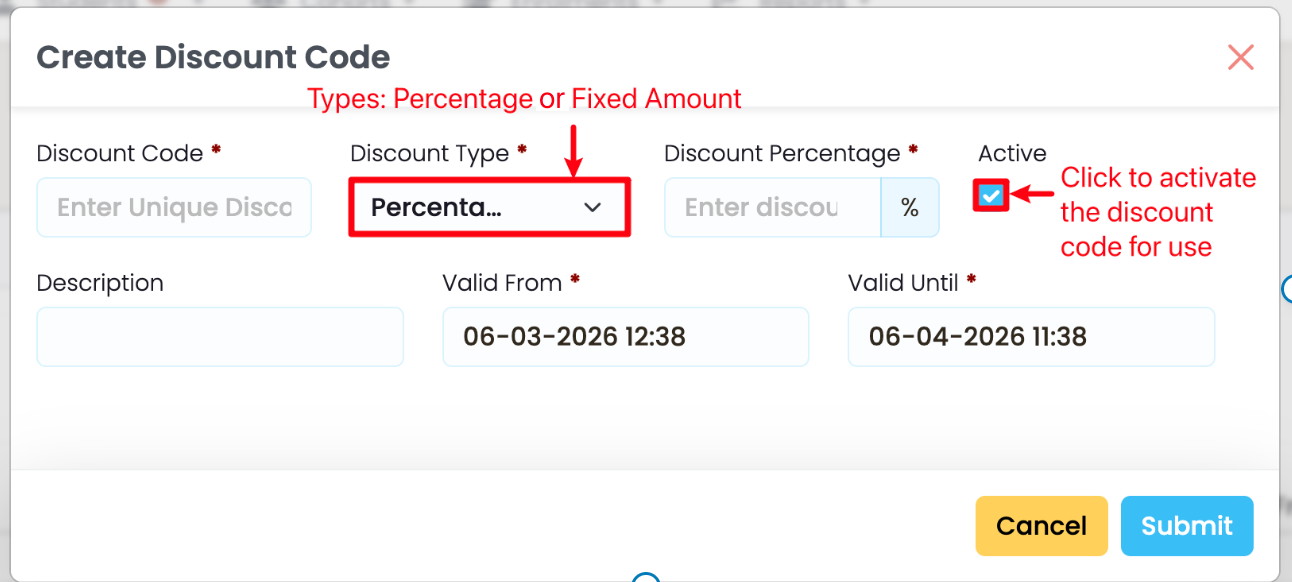Toggle the Active checkbox

coord(991,195)
